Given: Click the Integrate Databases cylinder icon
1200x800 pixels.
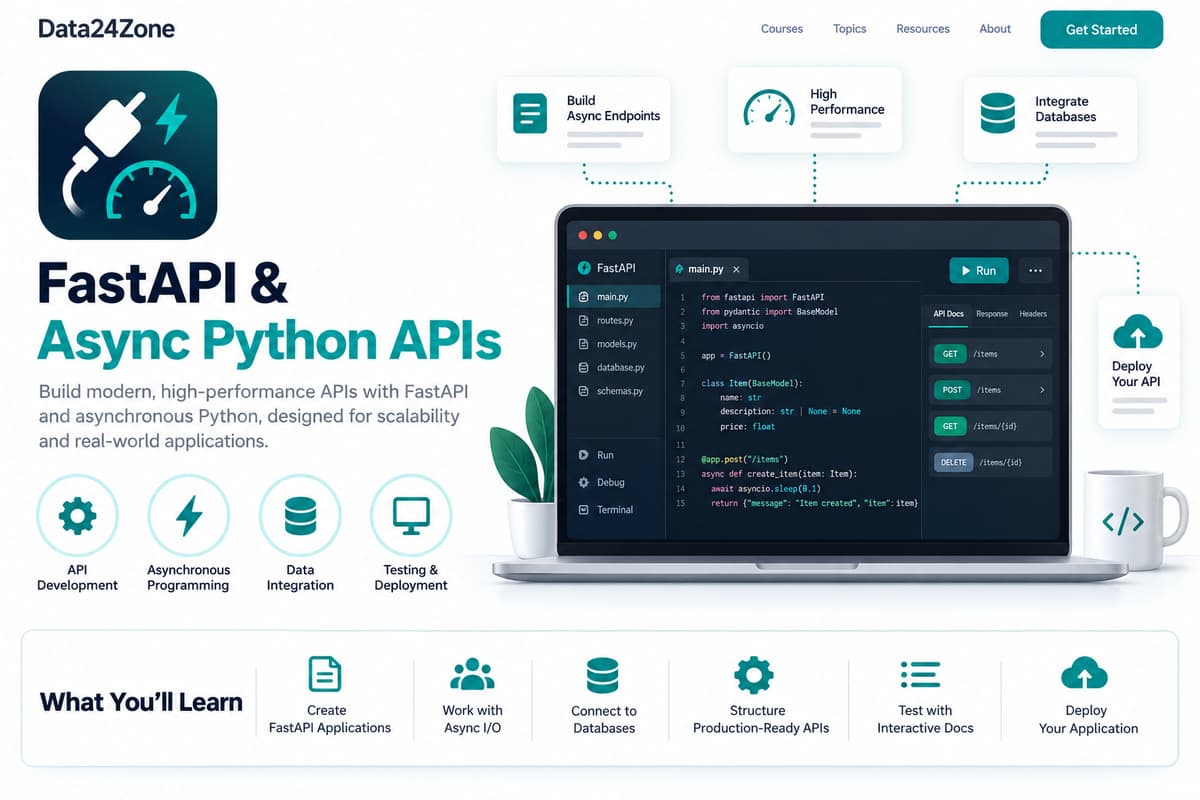Looking at the screenshot, I should point(998,113).
